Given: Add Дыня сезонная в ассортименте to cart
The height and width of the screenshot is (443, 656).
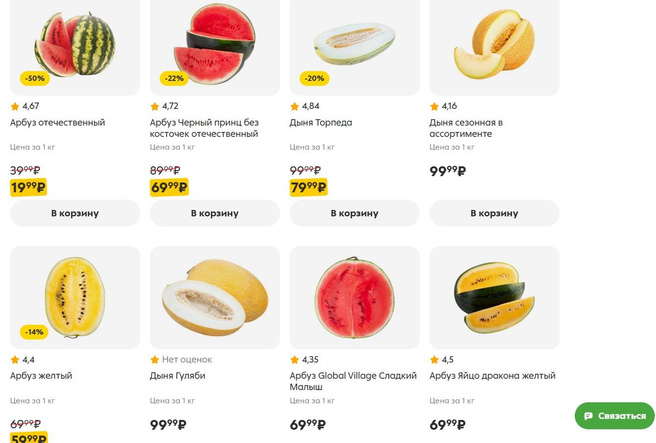Looking at the screenshot, I should pyautogui.click(x=494, y=213).
